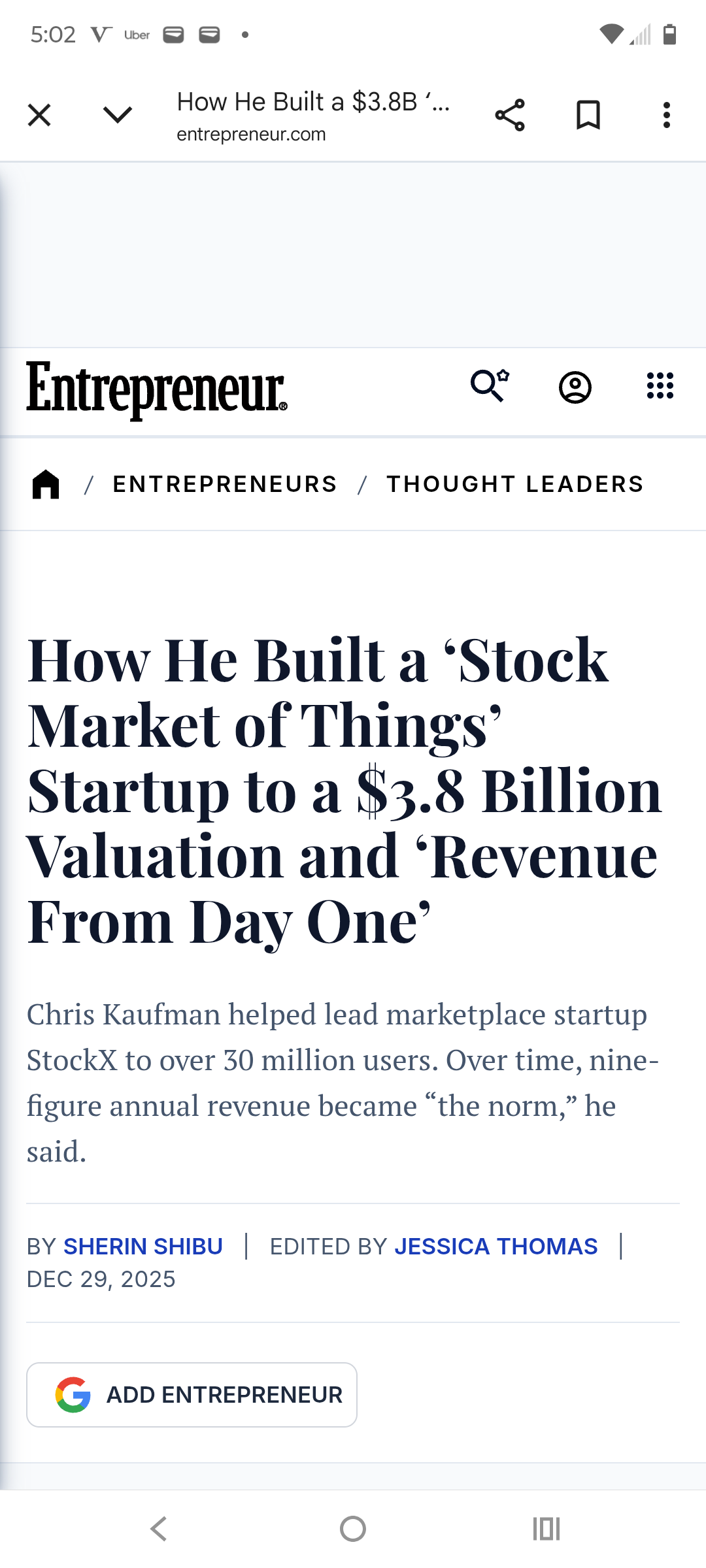This screenshot has width=706, height=1568.
Task: Open Android recent apps button
Action: (x=546, y=1529)
